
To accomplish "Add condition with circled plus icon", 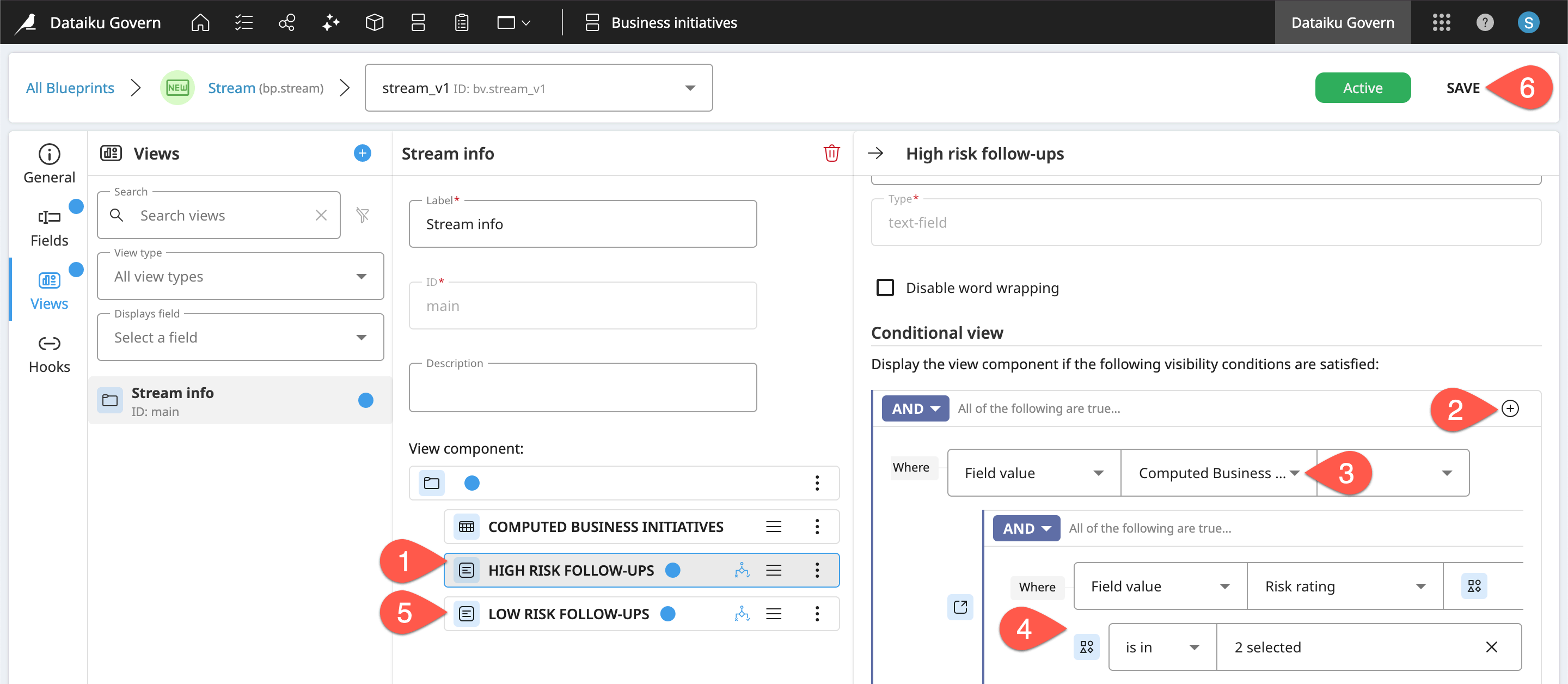I will [1510, 408].
